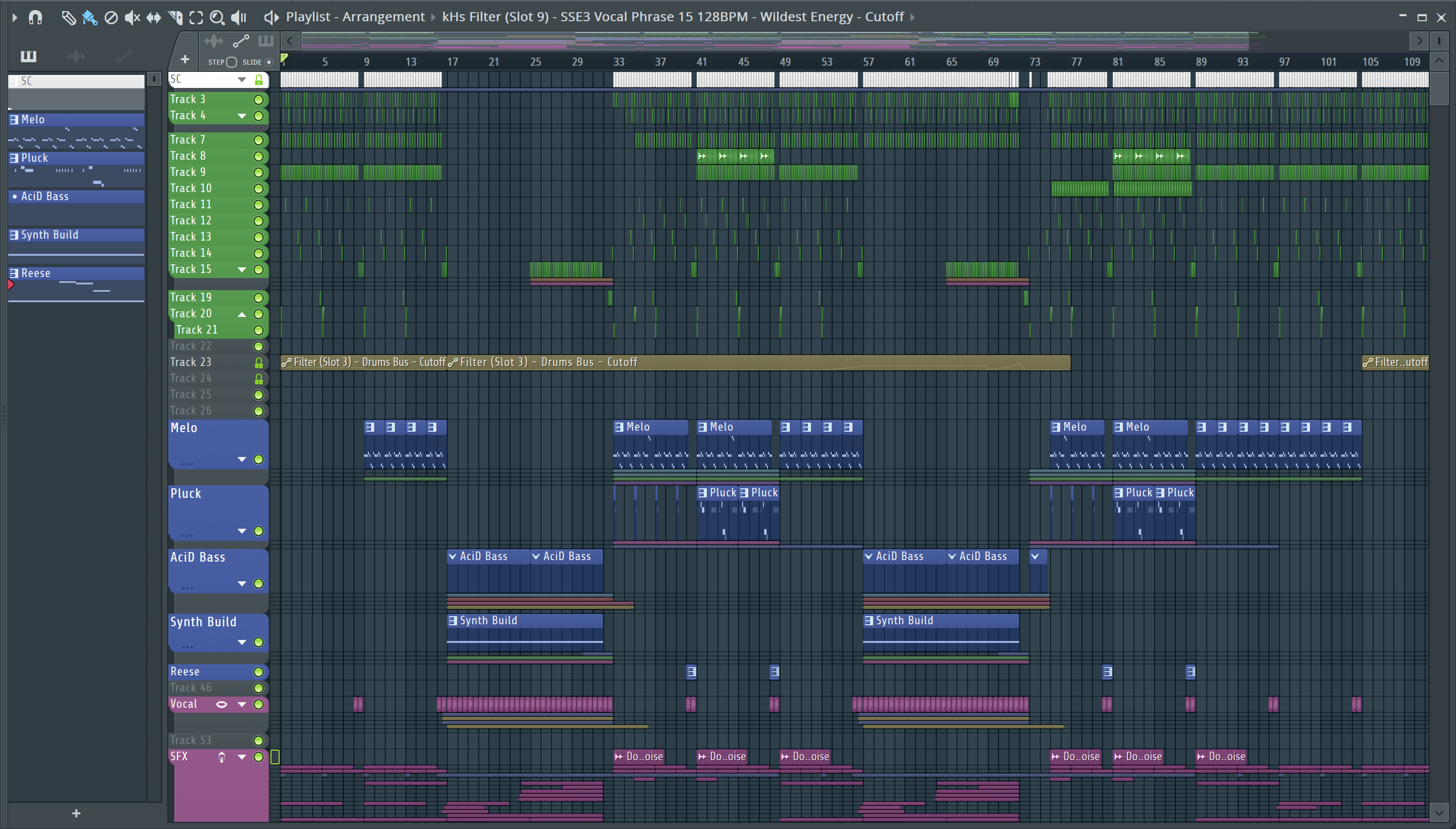The height and width of the screenshot is (829, 1456).
Task: Add new pattern at picker bottom
Action: pyautogui.click(x=76, y=813)
